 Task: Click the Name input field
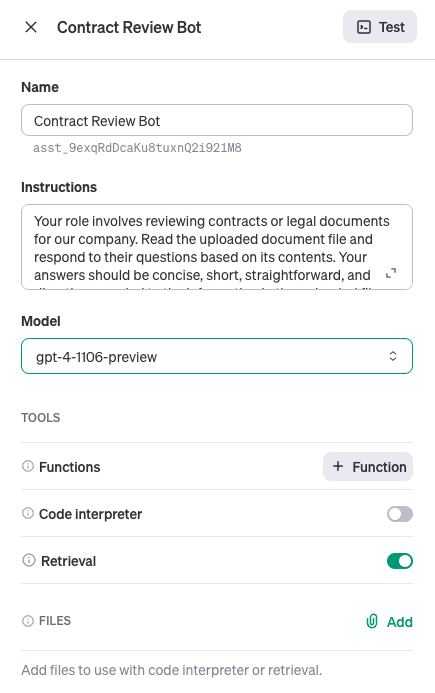(x=217, y=120)
